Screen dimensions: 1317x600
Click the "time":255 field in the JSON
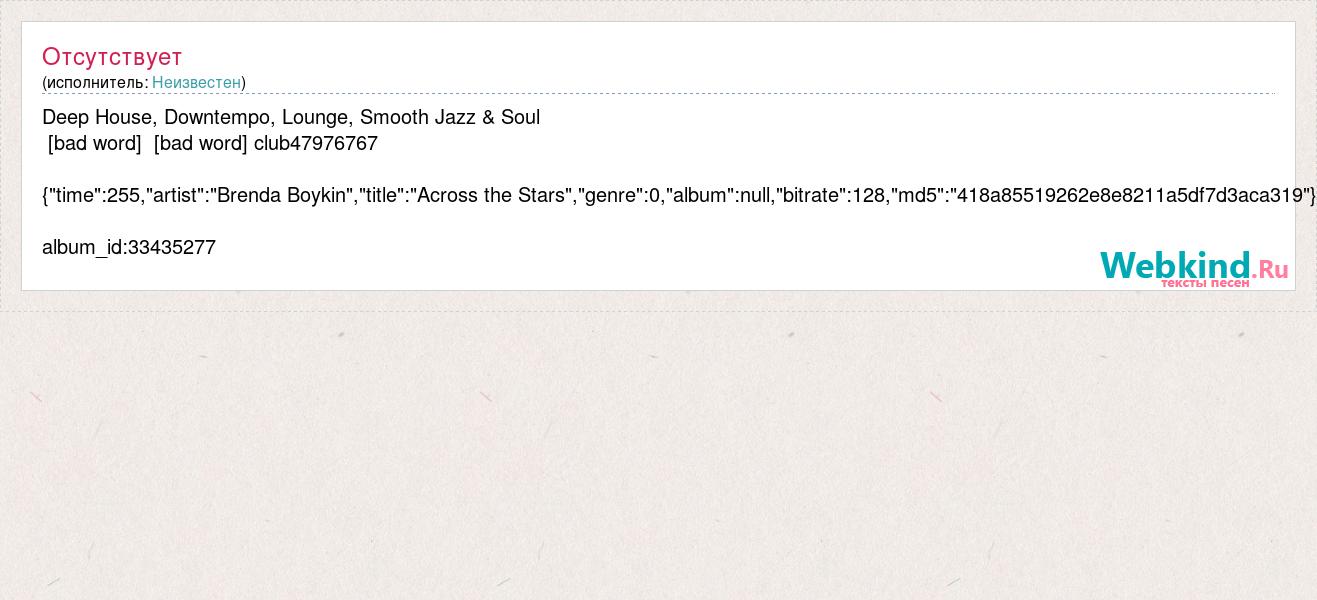pyautogui.click(x=95, y=196)
